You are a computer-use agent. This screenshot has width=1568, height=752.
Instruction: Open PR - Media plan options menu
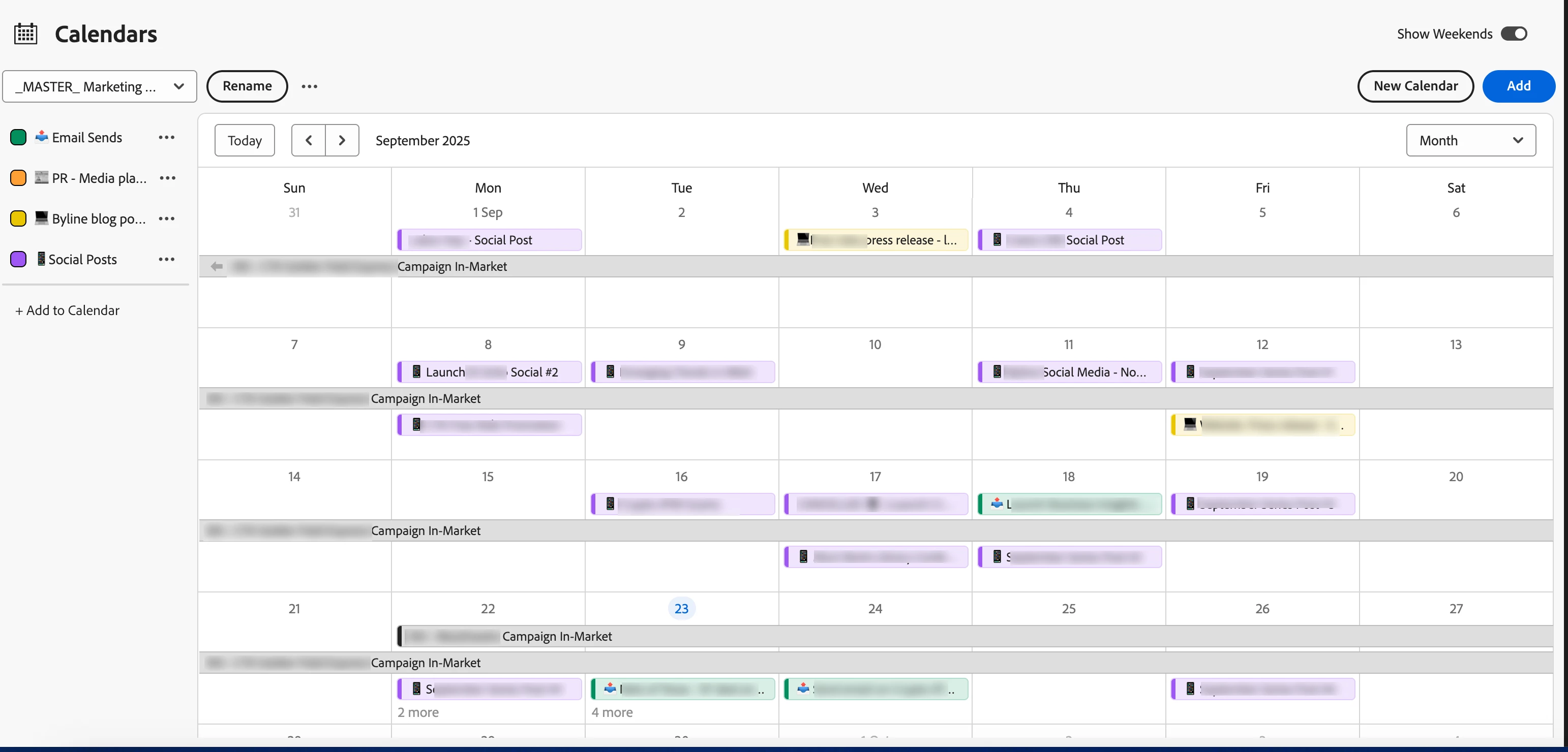point(167,178)
